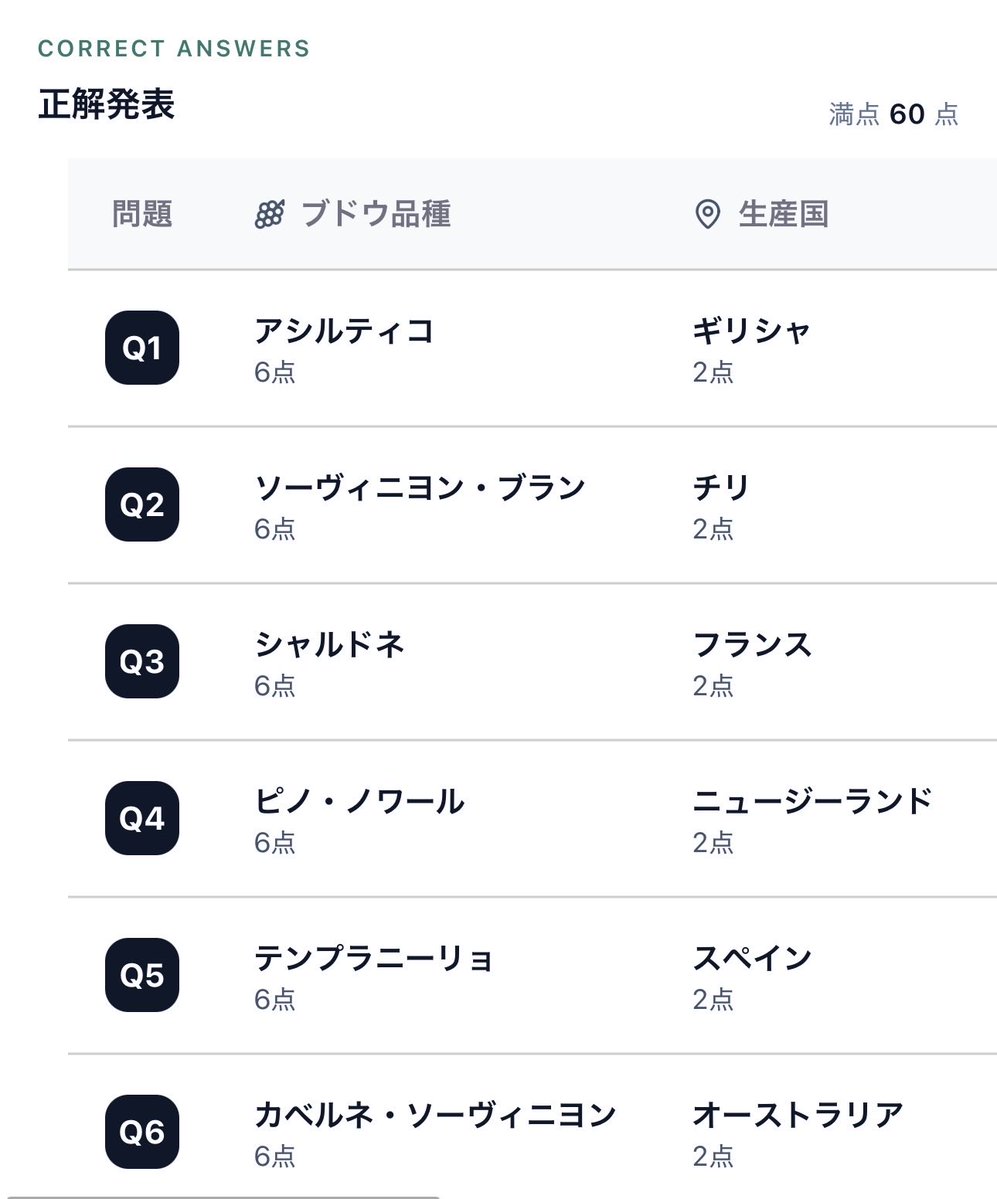
Task: Click the オーストラリア country answer
Action: [x=798, y=1115]
